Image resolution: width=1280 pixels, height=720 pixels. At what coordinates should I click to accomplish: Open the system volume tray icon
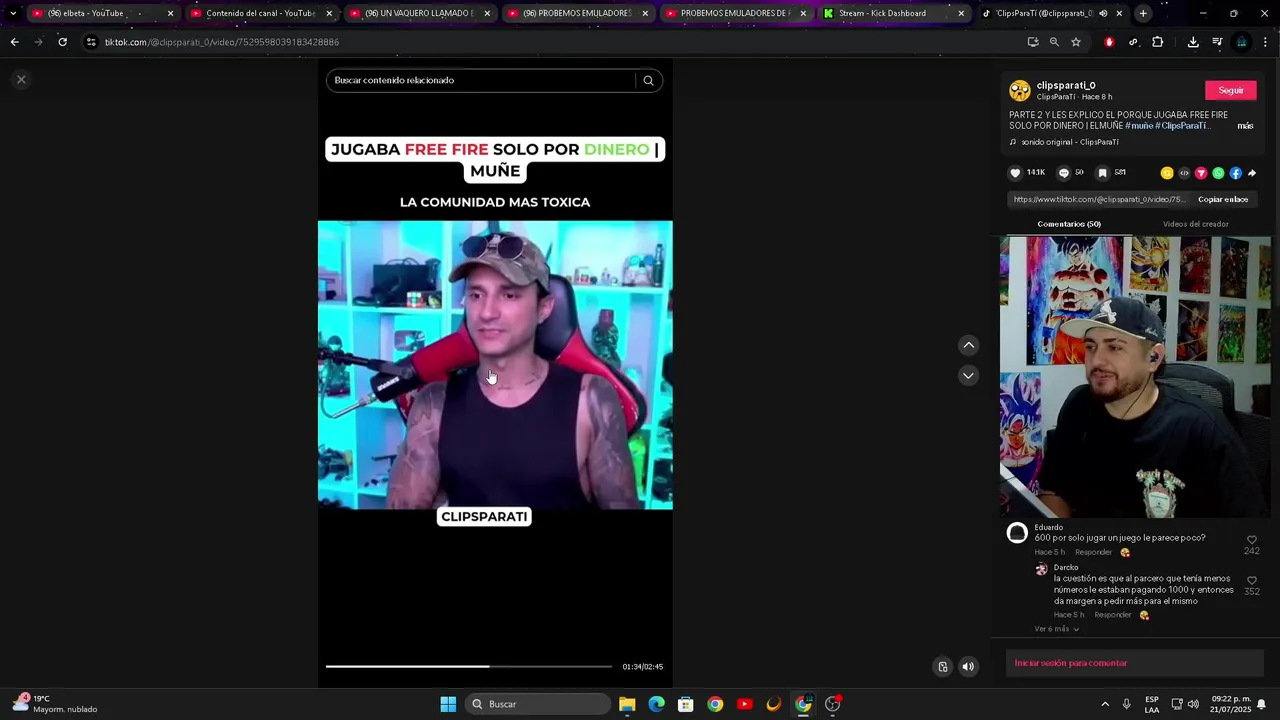pyautogui.click(x=1193, y=704)
